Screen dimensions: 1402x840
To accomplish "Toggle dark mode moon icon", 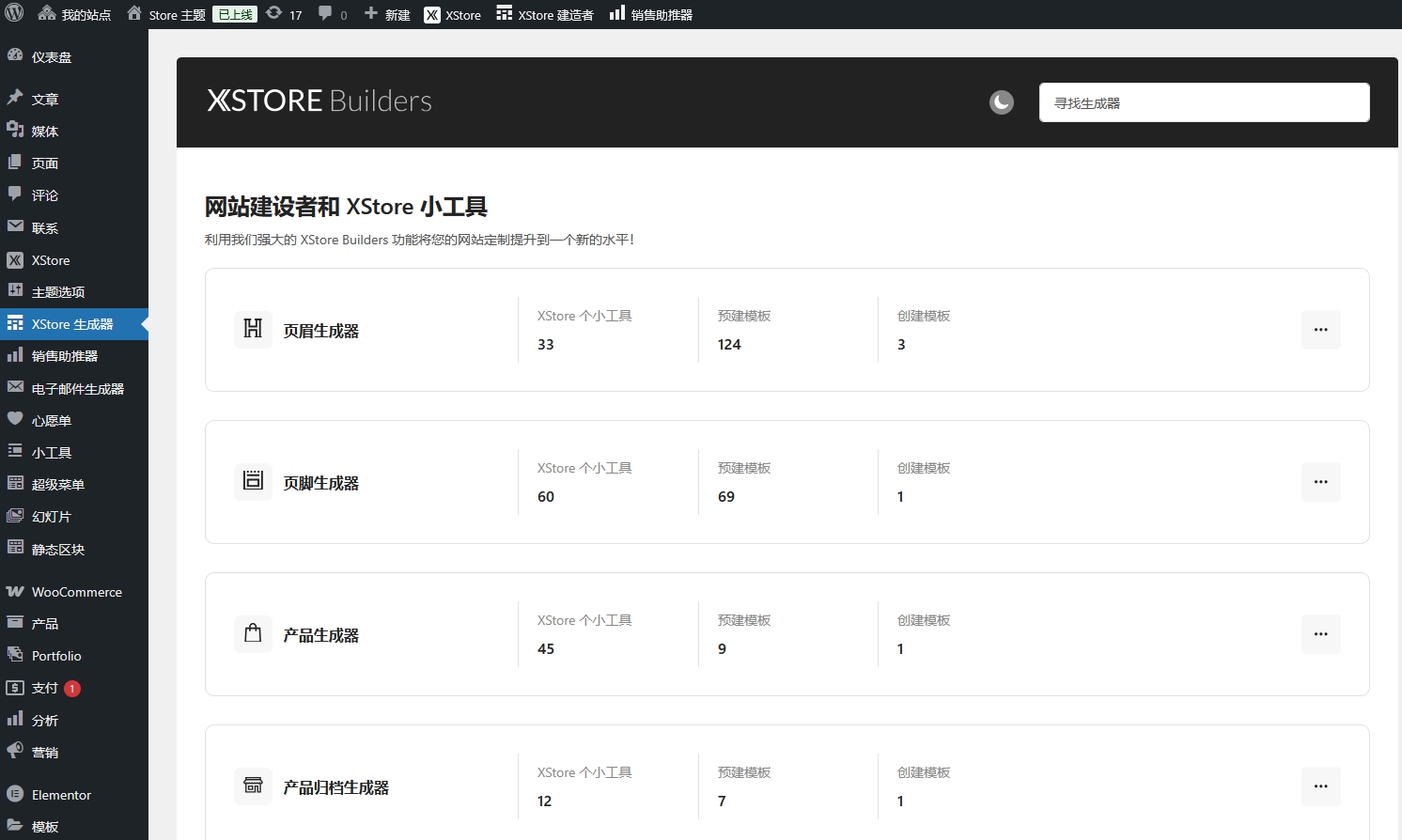I will point(1002,102).
